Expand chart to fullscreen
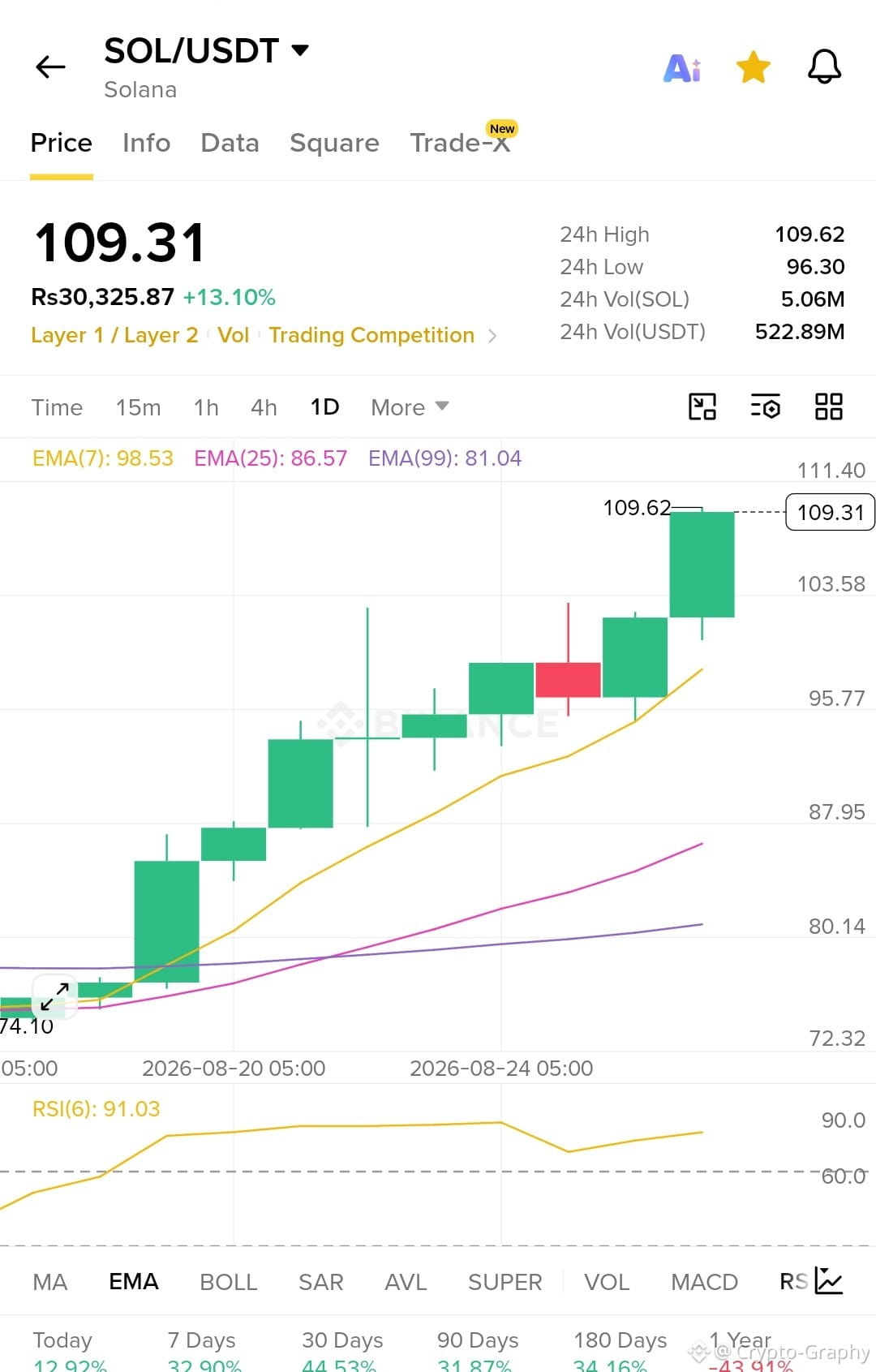876x1372 pixels. [54, 996]
